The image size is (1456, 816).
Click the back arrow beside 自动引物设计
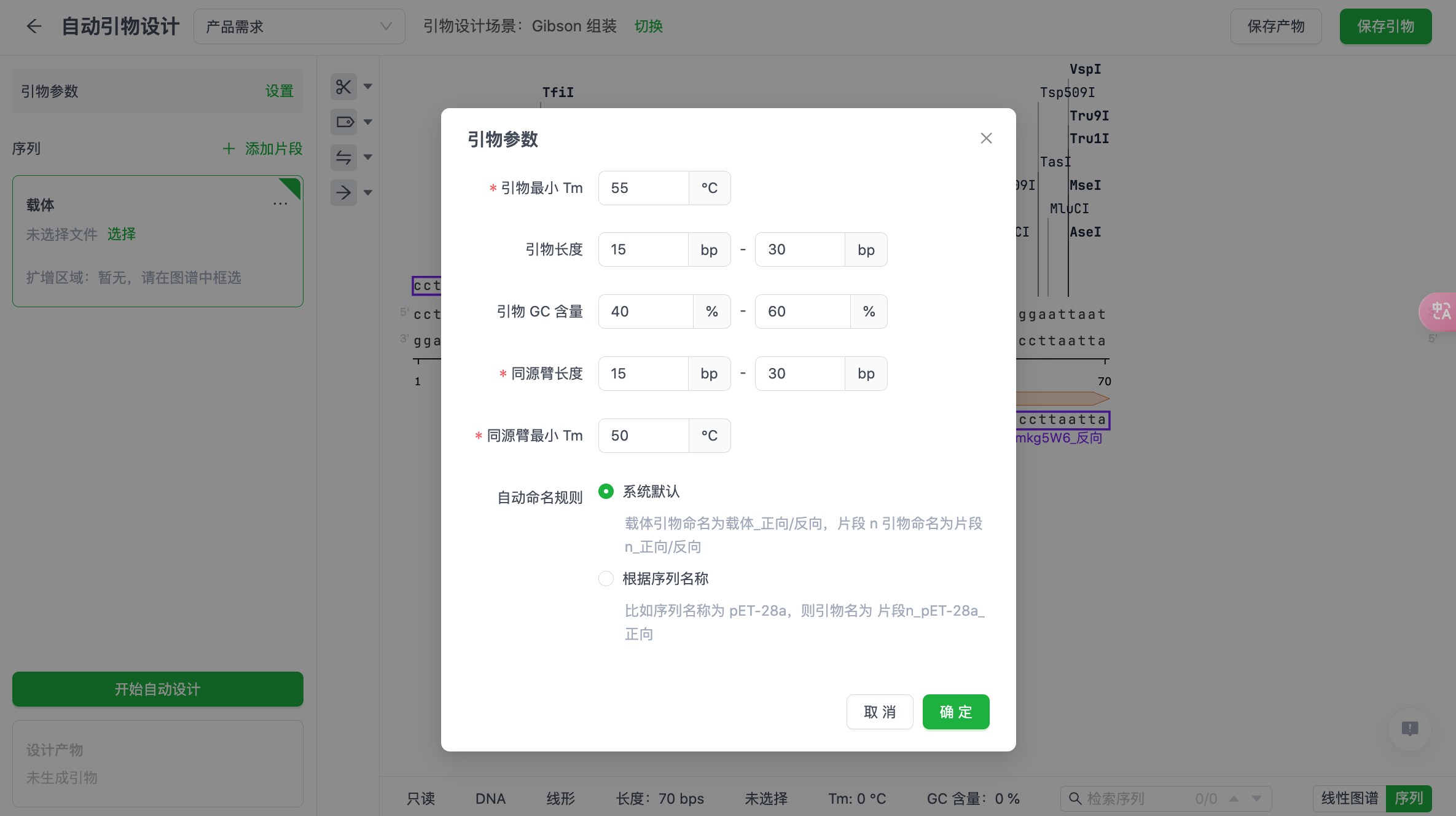coord(34,26)
